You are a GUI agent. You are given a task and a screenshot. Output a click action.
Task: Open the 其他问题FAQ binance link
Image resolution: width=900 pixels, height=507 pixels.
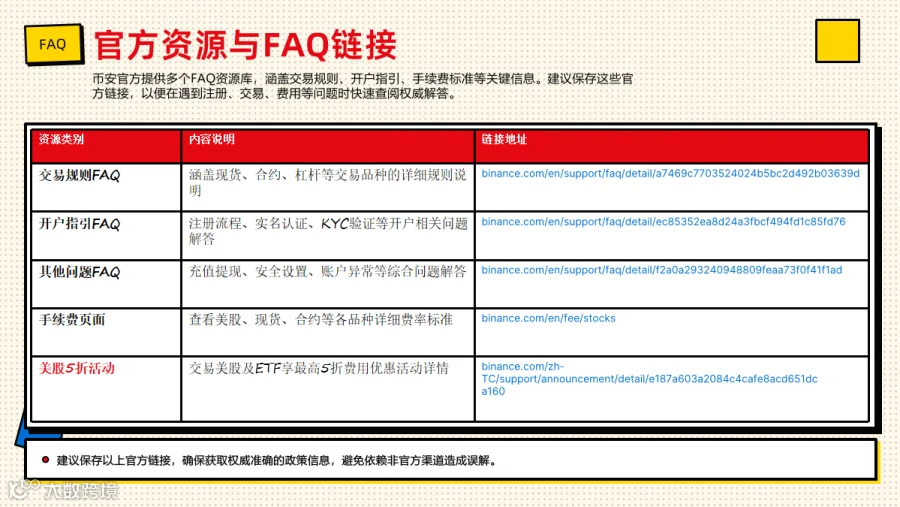pyautogui.click(x=661, y=270)
